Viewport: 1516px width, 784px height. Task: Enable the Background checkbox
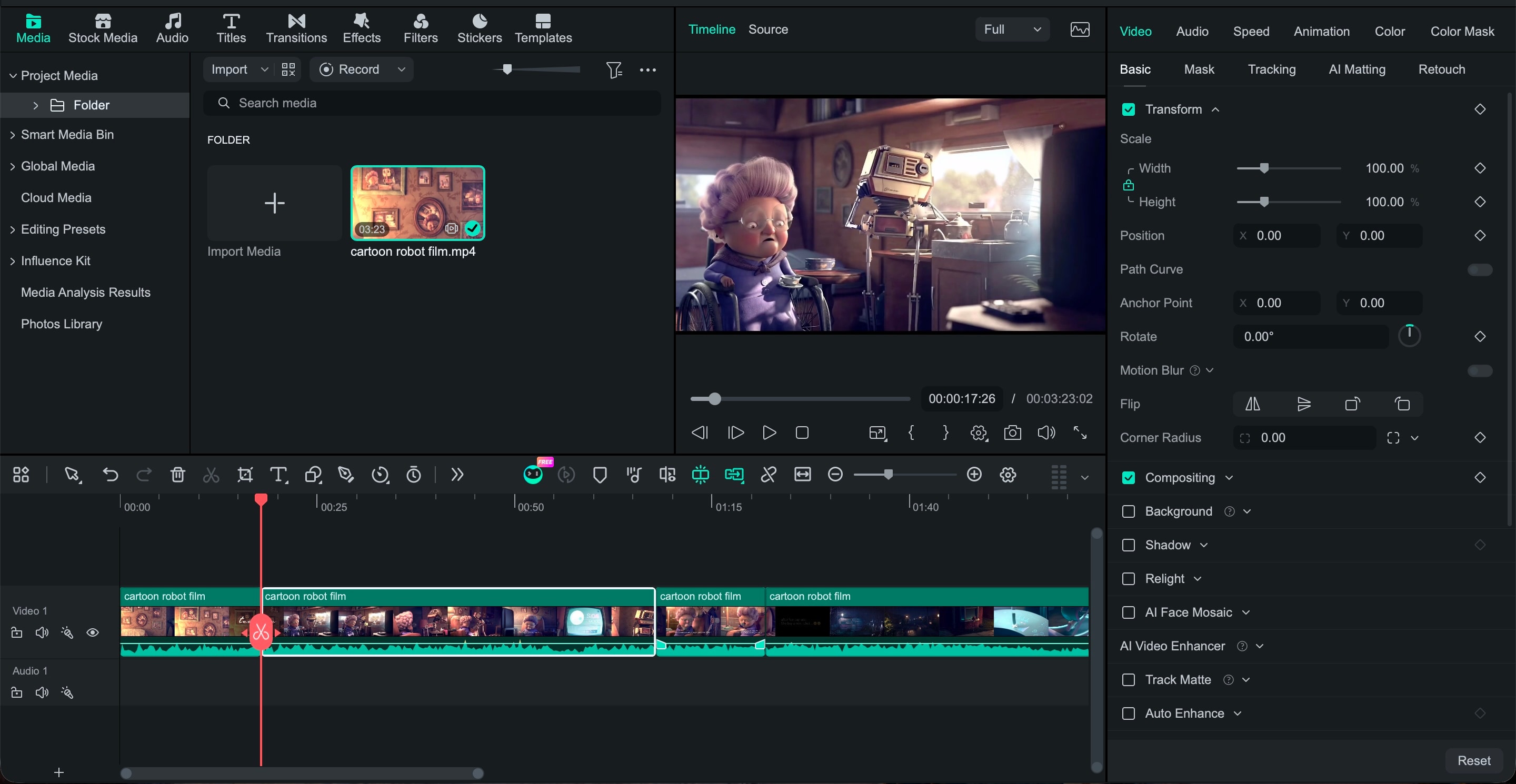click(1128, 511)
